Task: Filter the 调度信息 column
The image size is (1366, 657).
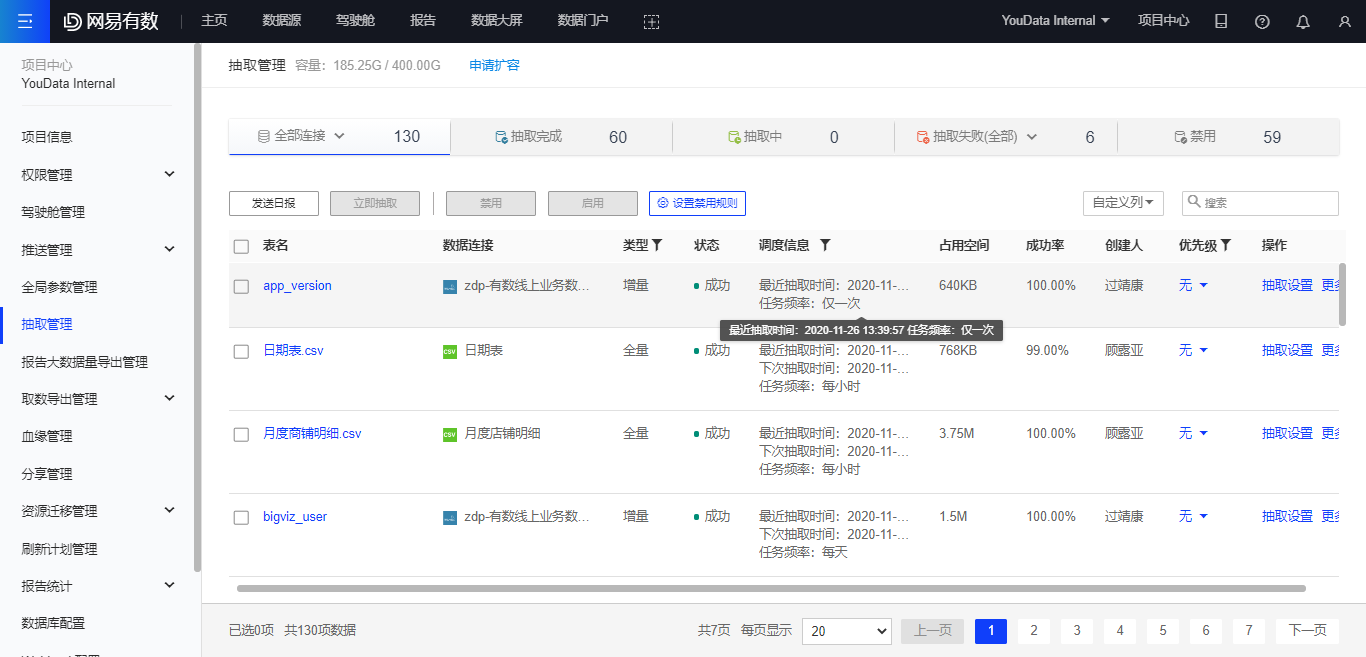Action: (x=825, y=245)
